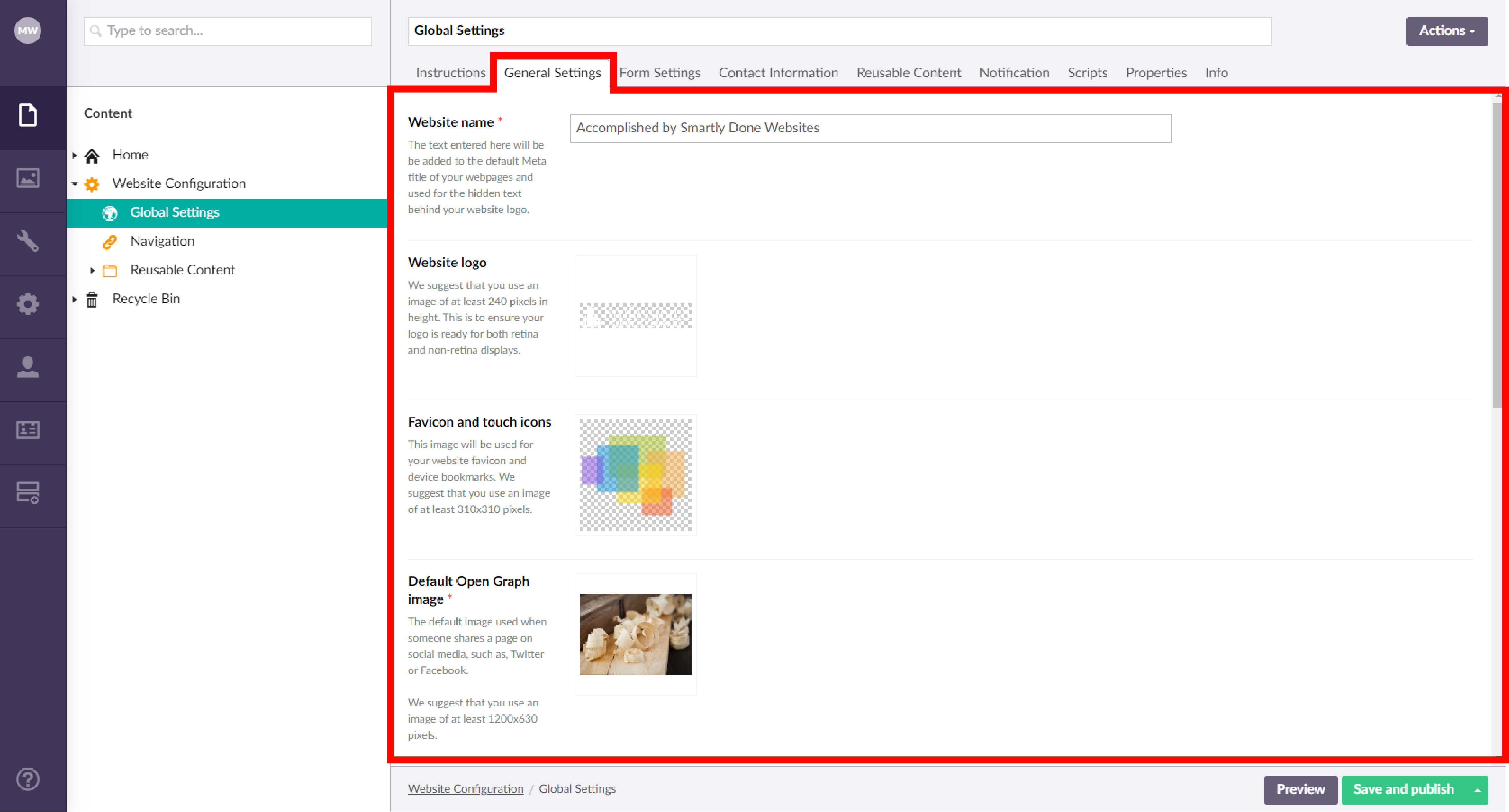Image resolution: width=1509 pixels, height=812 pixels.
Task: Open the Help question mark icon
Action: 27,779
